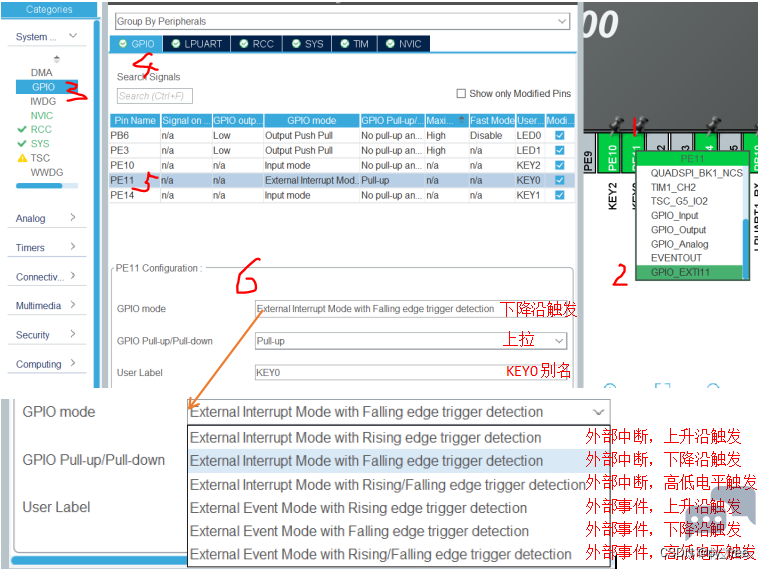The height and width of the screenshot is (569, 764).
Task: Enable Show only Modified Pins checkbox
Action: 461,93
